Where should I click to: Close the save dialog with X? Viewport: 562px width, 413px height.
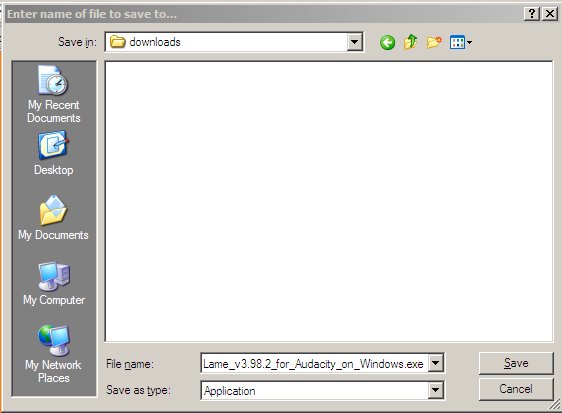pyautogui.click(x=549, y=14)
